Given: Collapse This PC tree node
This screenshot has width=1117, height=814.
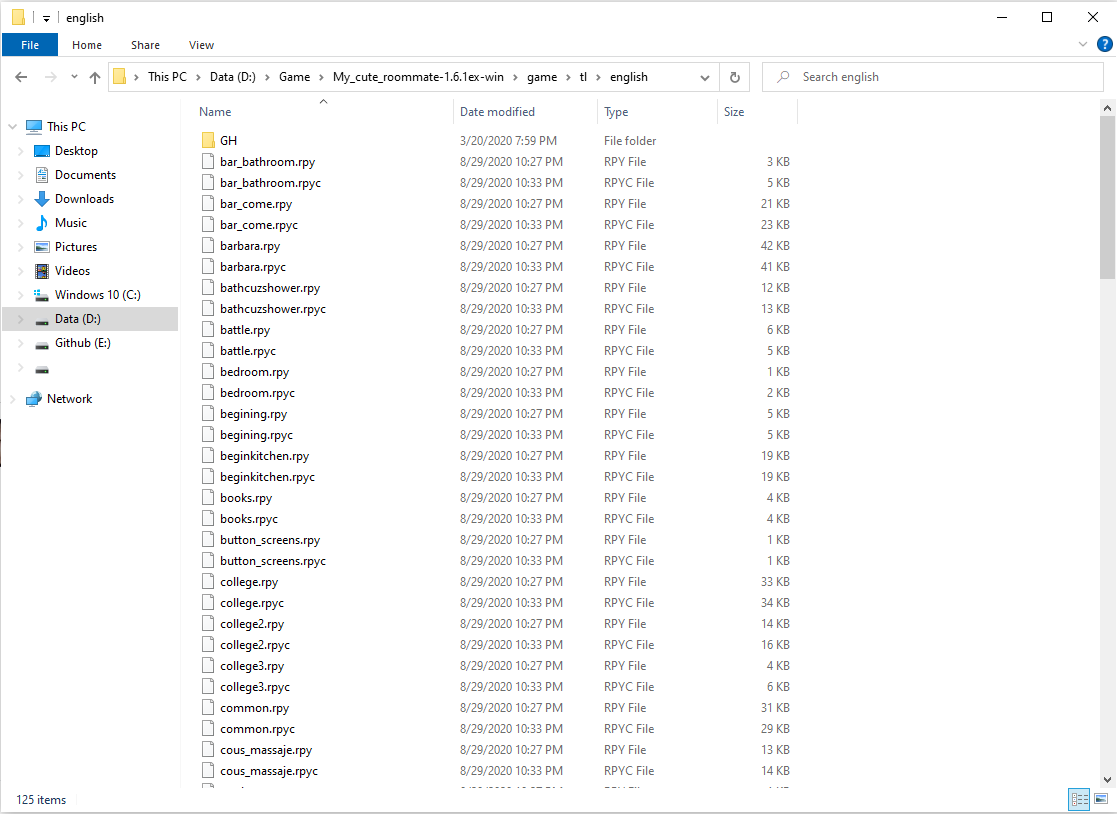Looking at the screenshot, I should [x=12, y=127].
